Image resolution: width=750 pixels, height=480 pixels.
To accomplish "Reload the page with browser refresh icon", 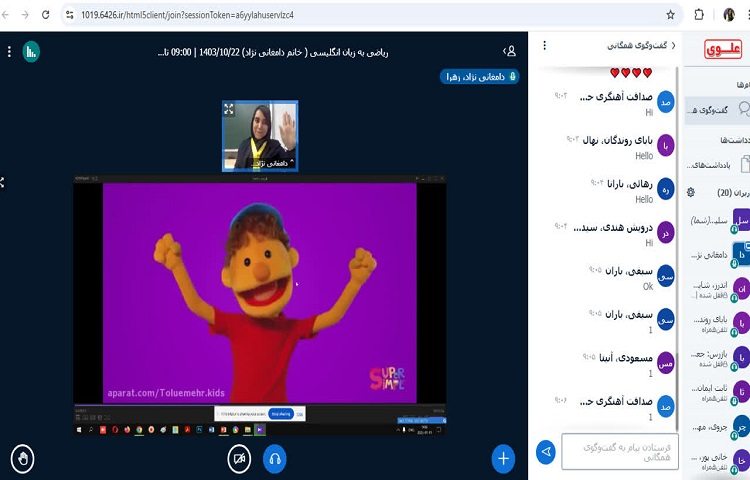I will pos(45,15).
